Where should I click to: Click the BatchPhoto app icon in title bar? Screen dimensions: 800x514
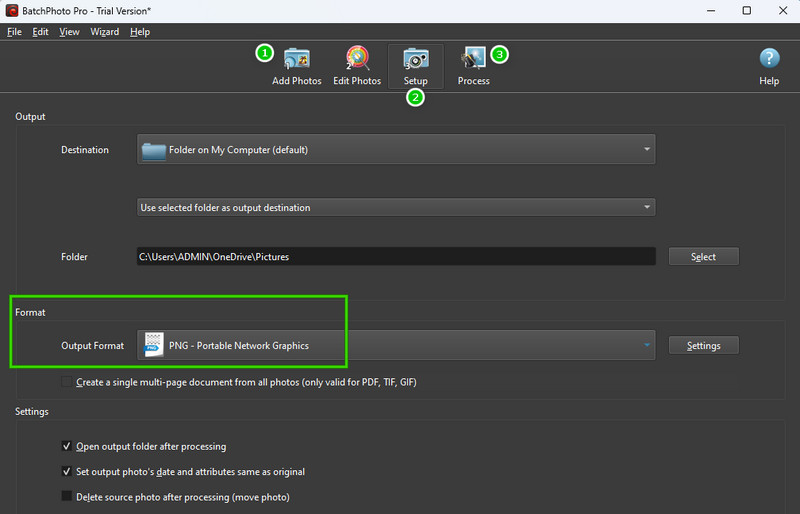coord(13,10)
